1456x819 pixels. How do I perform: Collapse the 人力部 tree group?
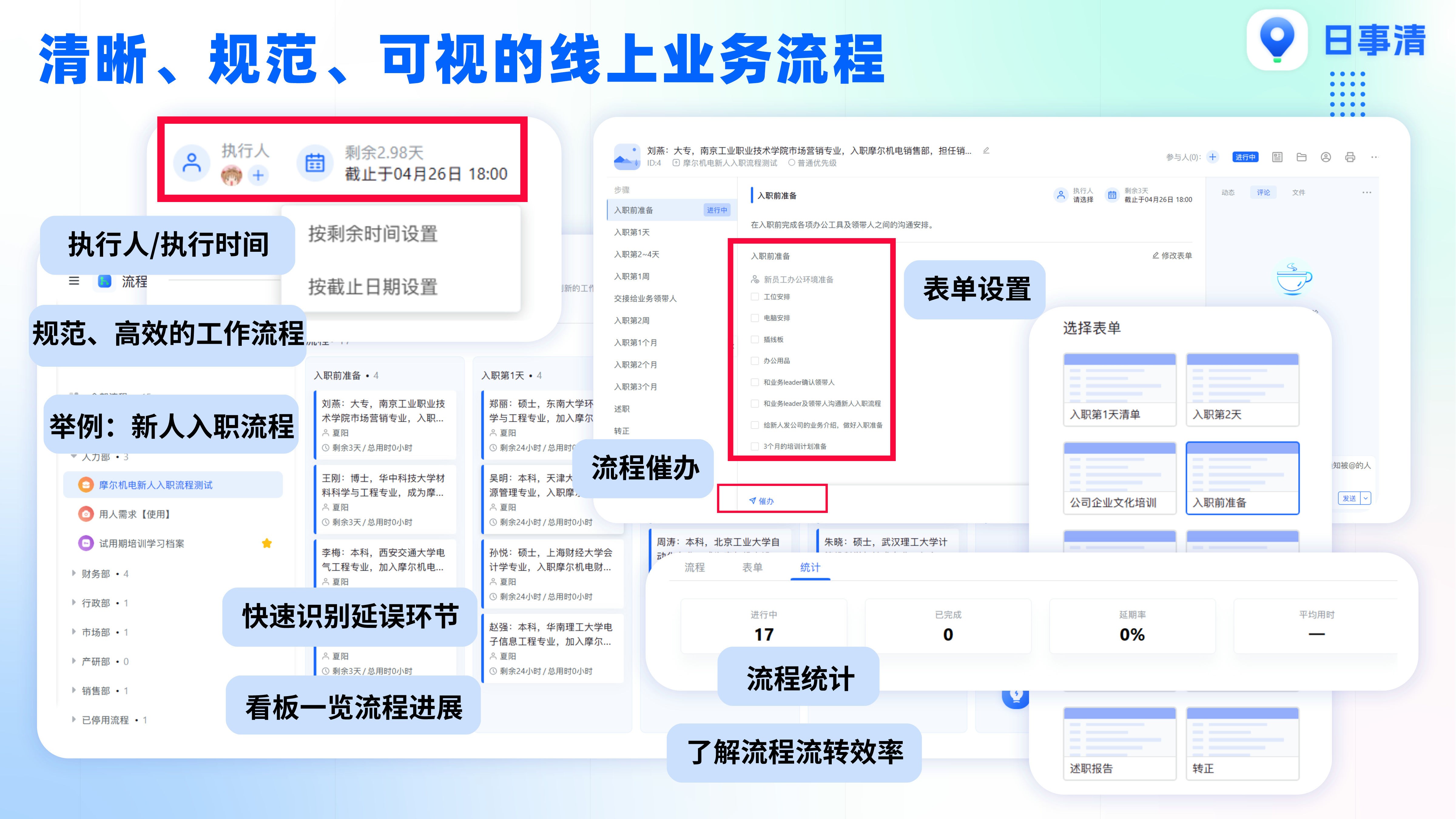(73, 456)
